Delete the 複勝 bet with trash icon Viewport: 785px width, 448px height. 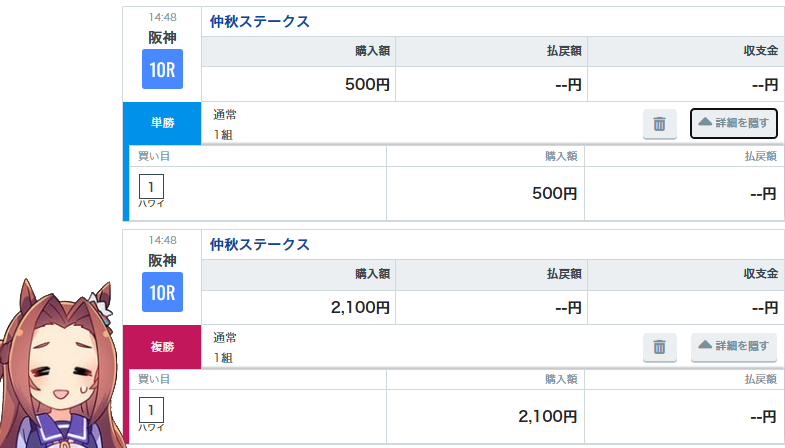point(659,347)
